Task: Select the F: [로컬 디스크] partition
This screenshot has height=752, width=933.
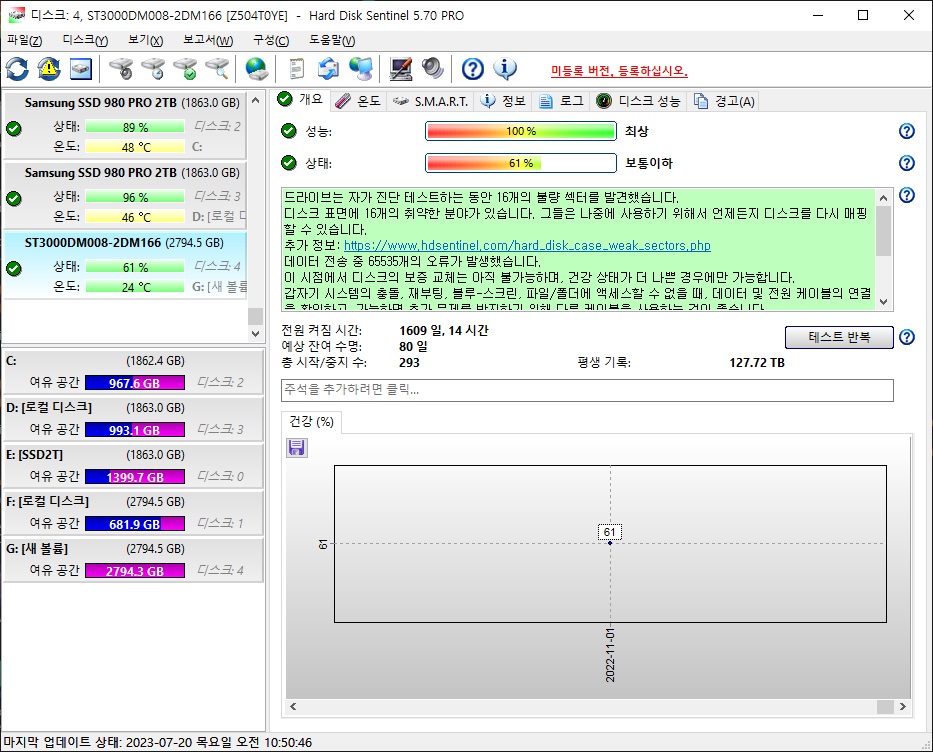Action: [133, 512]
